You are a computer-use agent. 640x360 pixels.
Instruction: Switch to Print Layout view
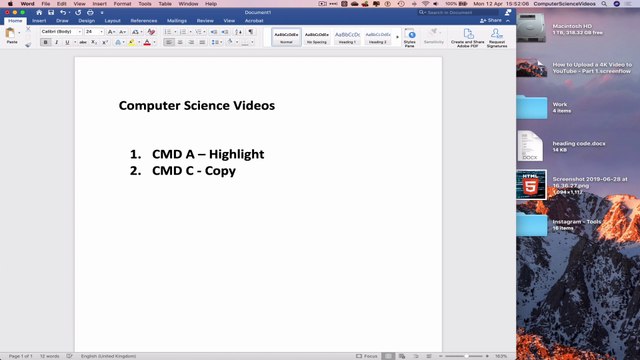(x=388, y=356)
